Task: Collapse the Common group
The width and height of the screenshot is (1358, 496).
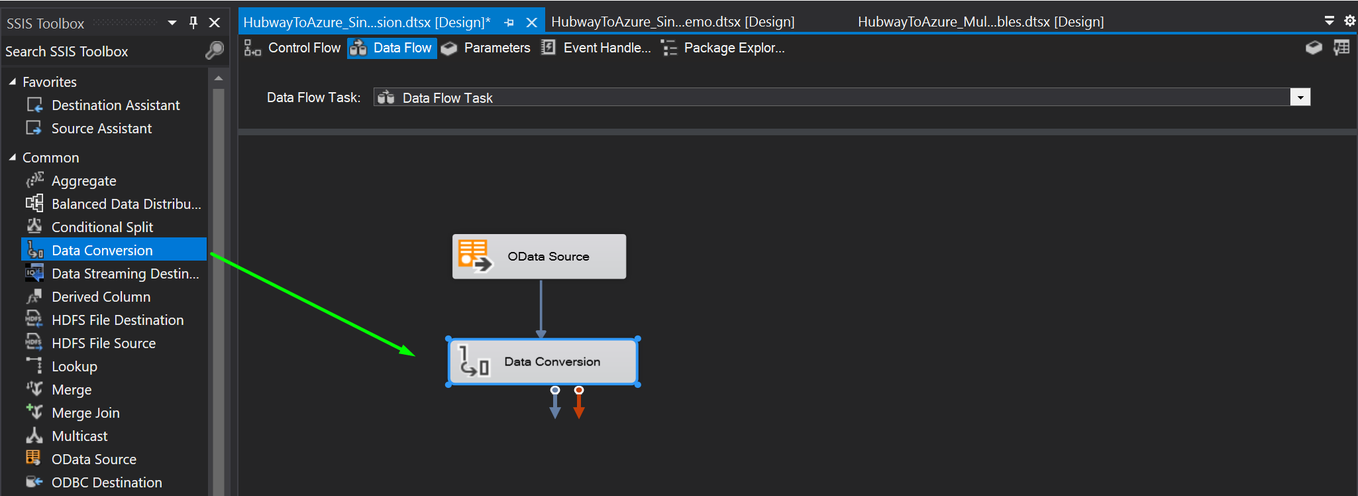Action: pyautogui.click(x=13, y=158)
